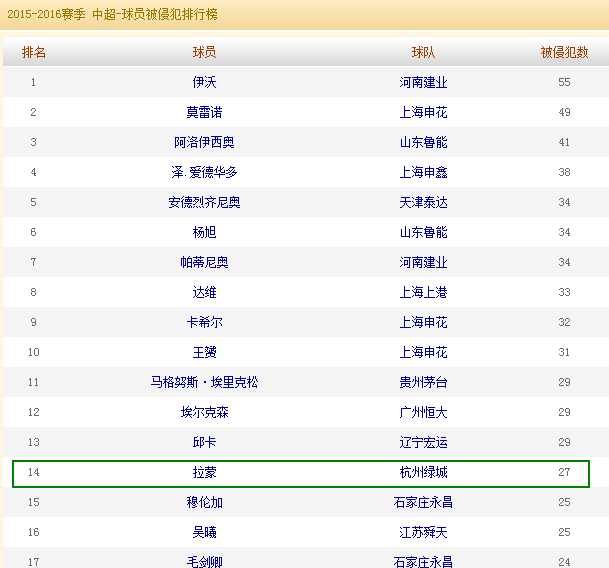
Task: Select rank number 14 cell
Action: (33, 472)
